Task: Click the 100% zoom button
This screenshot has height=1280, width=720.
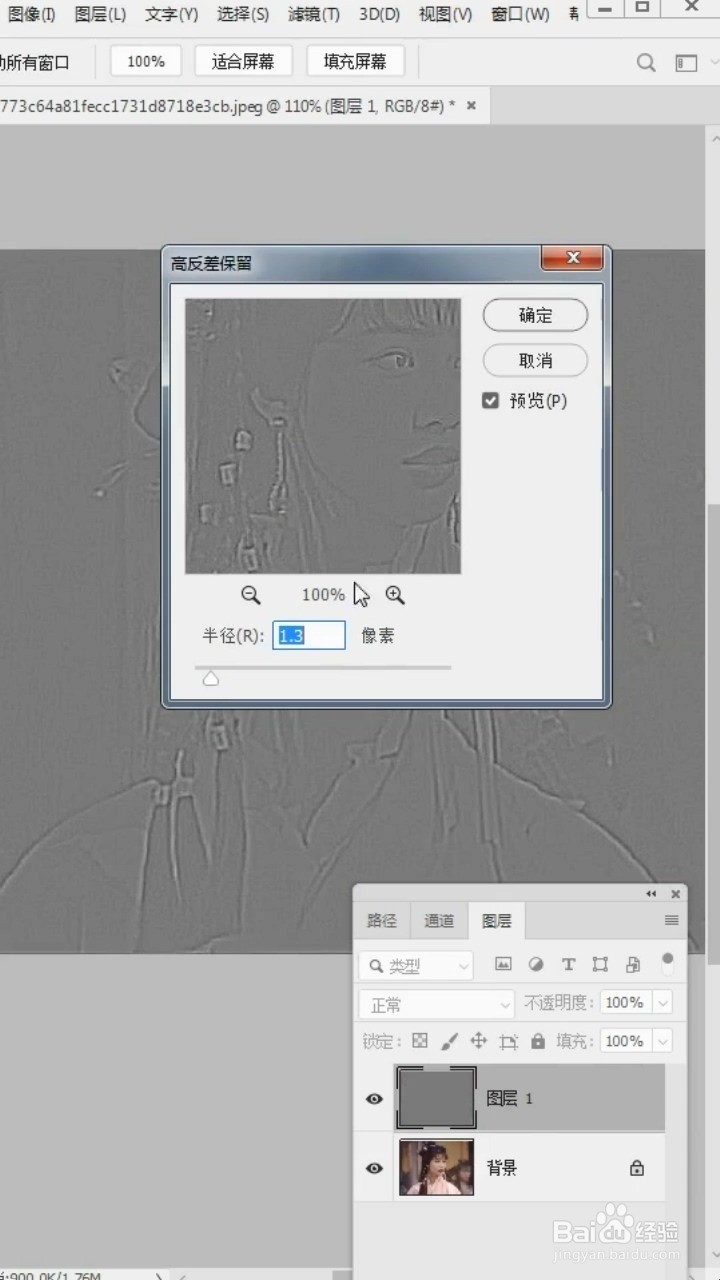Action: pyautogui.click(x=146, y=61)
